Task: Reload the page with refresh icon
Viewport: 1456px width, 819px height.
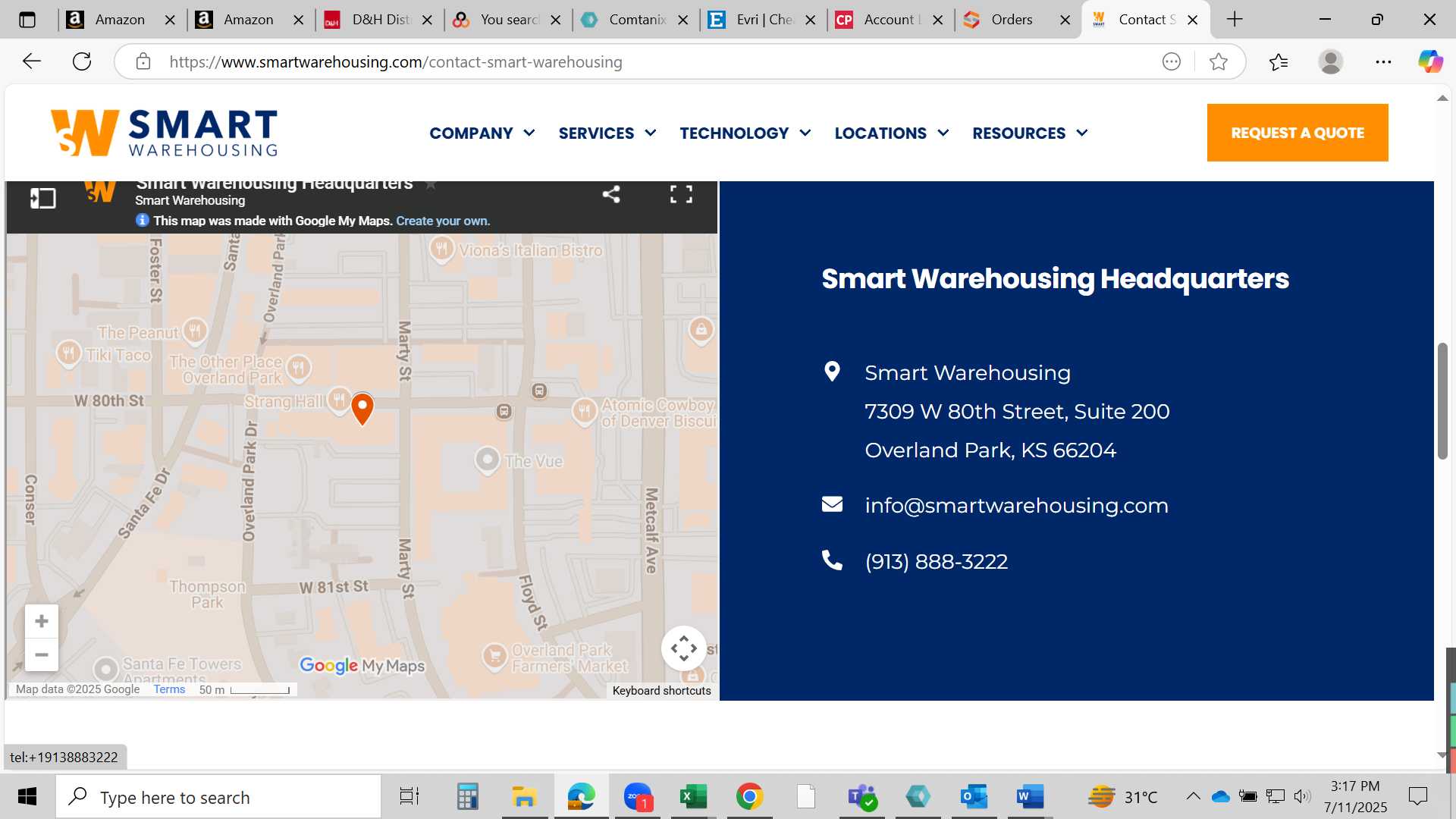Action: point(82,61)
